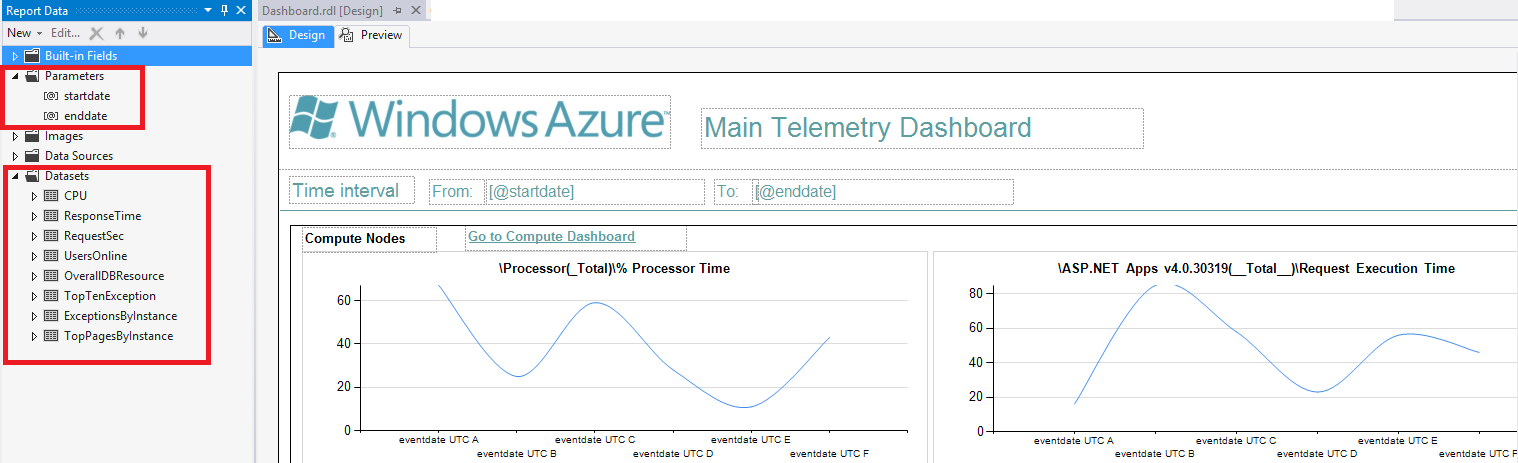Click the TopTenException dataset table icon
This screenshot has width=1518, height=463.
[x=51, y=296]
